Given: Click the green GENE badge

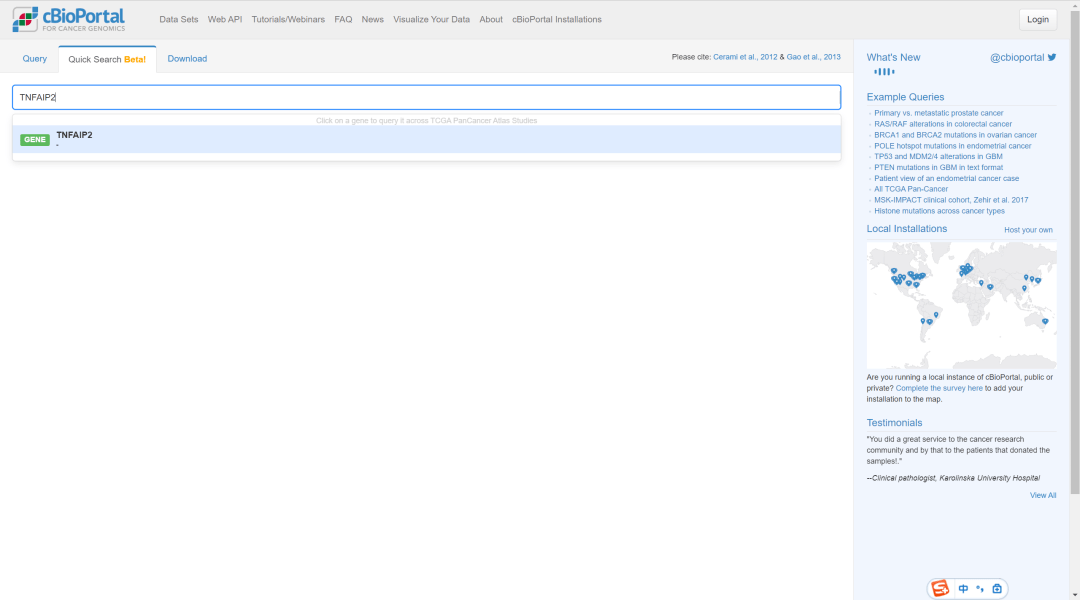Looking at the screenshot, I should click(x=35, y=140).
